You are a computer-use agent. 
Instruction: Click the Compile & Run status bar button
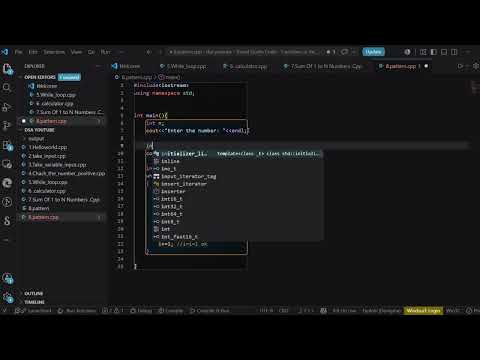pyautogui.click(x=210, y=311)
